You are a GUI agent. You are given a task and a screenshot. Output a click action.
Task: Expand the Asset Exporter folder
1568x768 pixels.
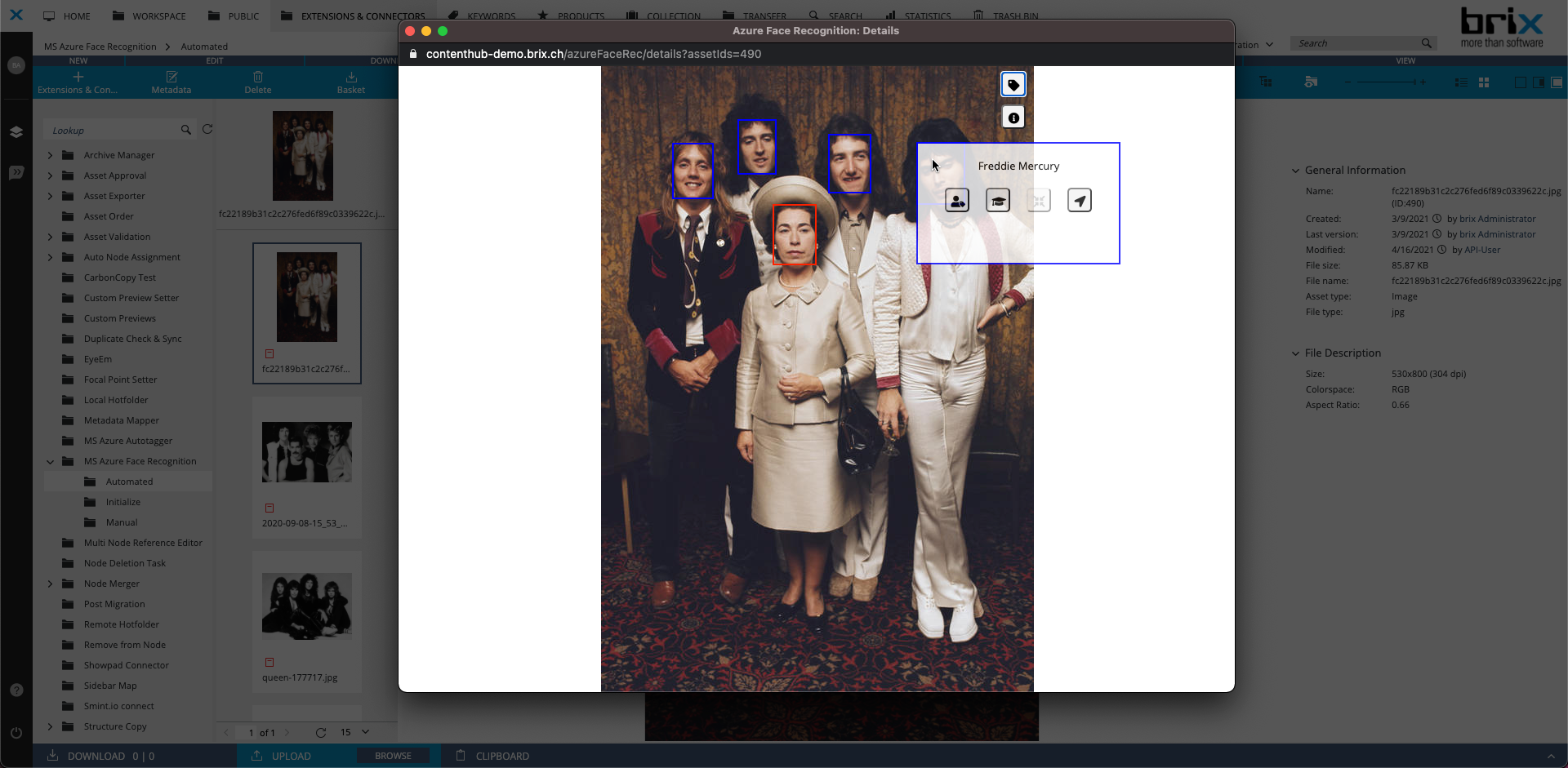[51, 196]
